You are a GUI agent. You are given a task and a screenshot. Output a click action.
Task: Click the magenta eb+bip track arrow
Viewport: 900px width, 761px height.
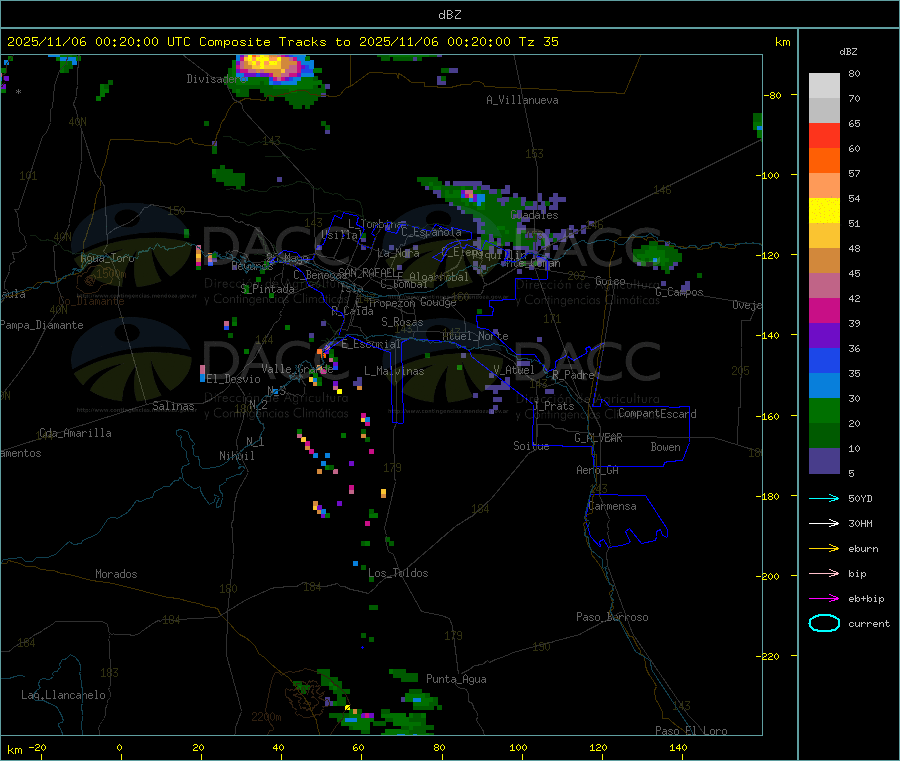[824, 599]
